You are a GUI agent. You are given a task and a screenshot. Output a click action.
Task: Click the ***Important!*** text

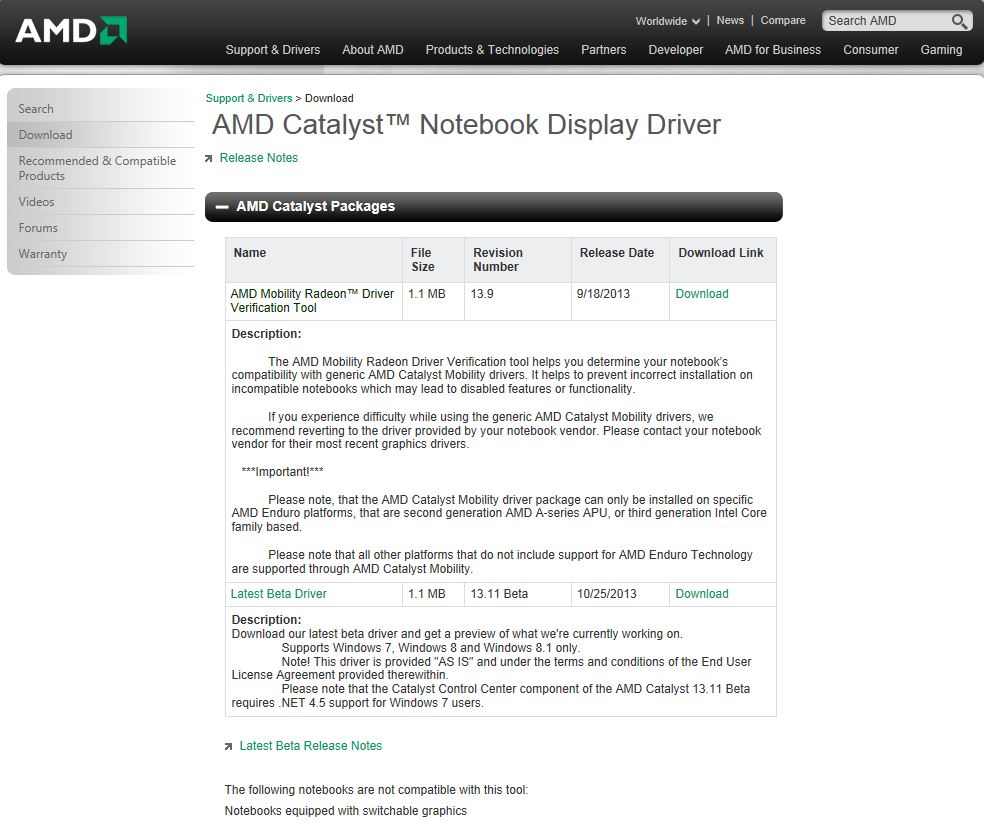[x=282, y=472]
